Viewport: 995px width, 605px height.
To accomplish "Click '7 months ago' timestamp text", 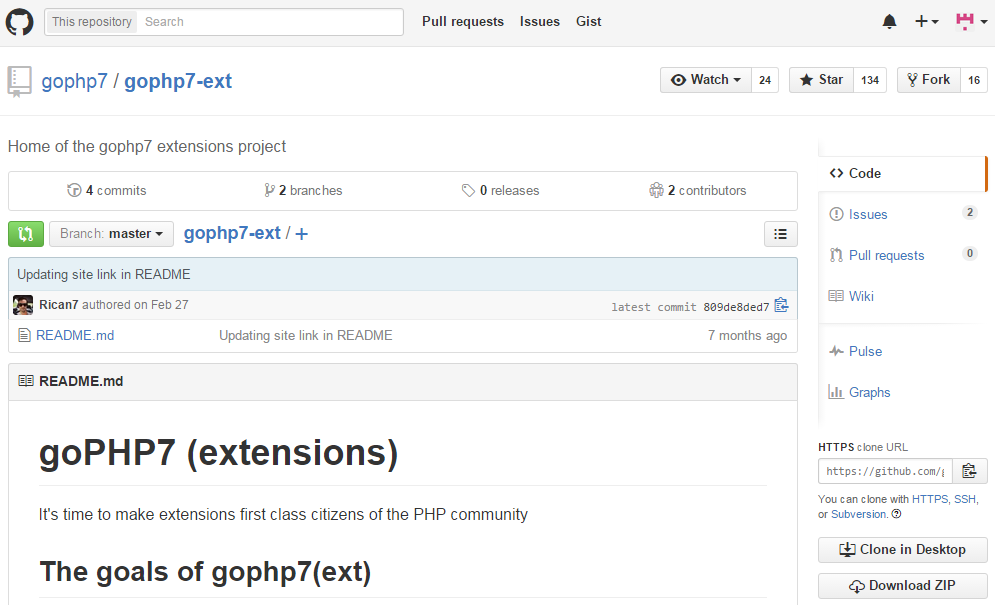I will pyautogui.click(x=747, y=335).
